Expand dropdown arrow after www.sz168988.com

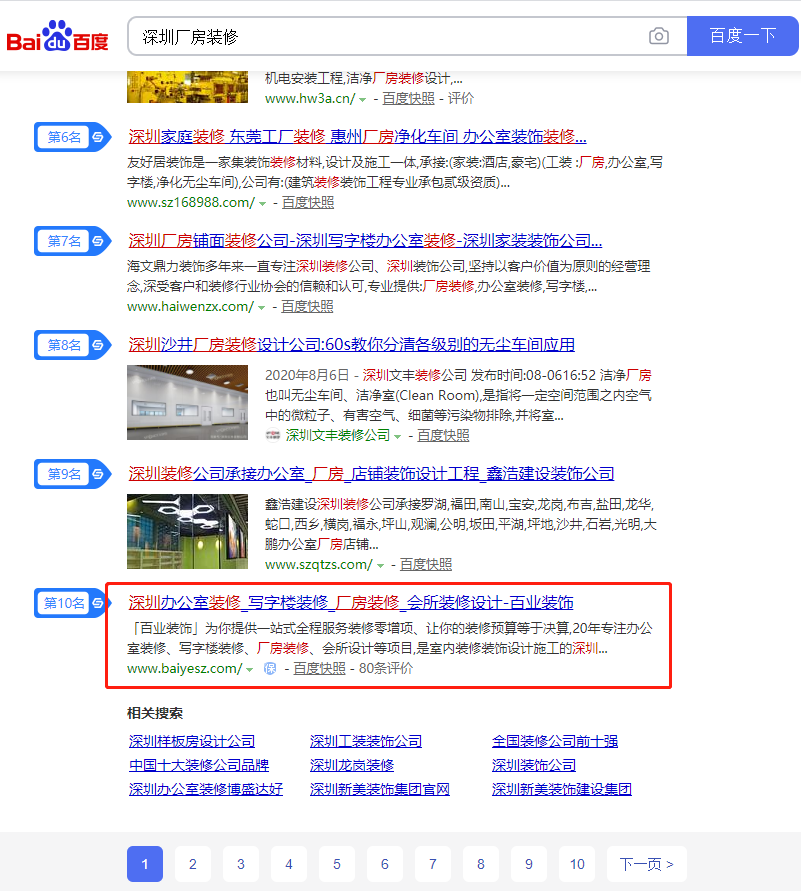click(262, 203)
